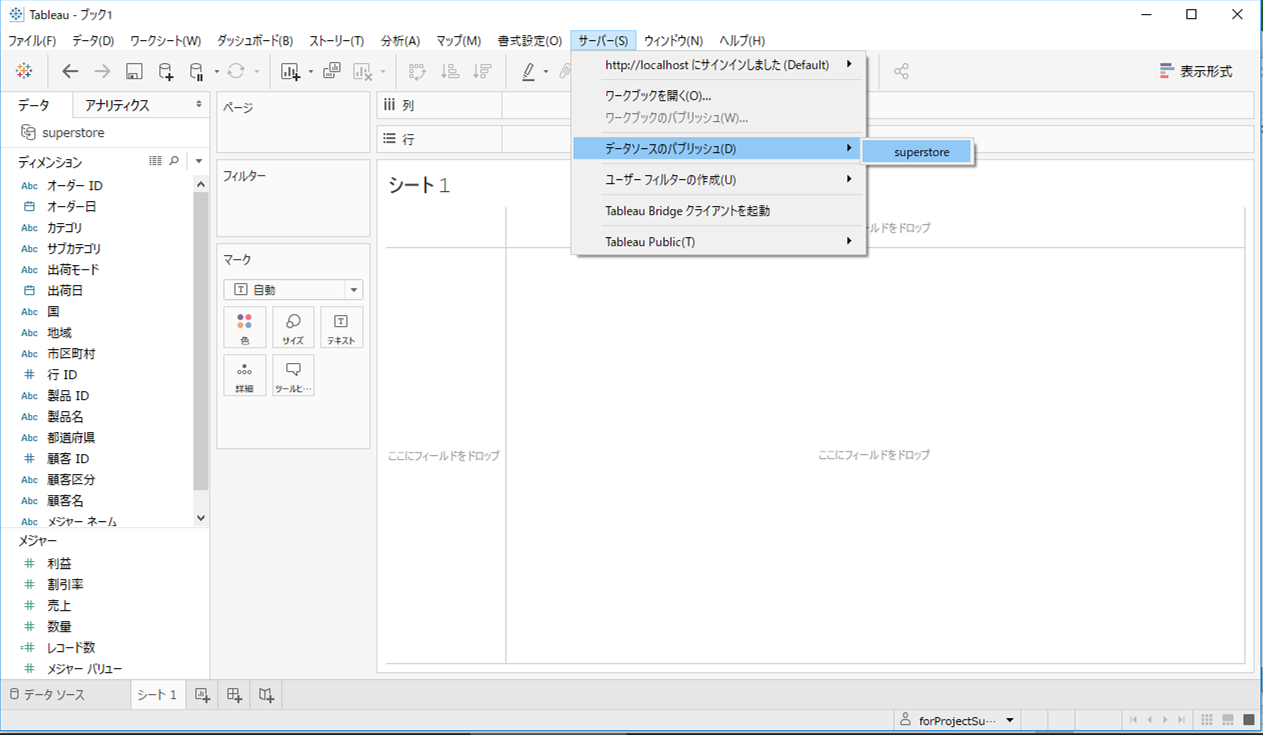Expand the localhost sign-in submenu entry
The image size is (1263, 735).
tap(718, 65)
